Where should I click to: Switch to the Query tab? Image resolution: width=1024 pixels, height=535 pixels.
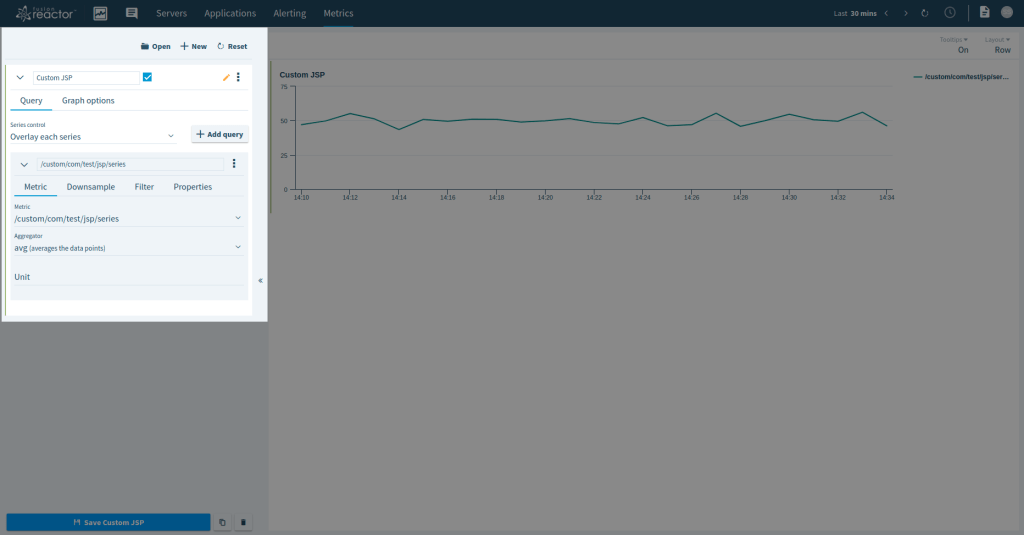click(x=31, y=101)
